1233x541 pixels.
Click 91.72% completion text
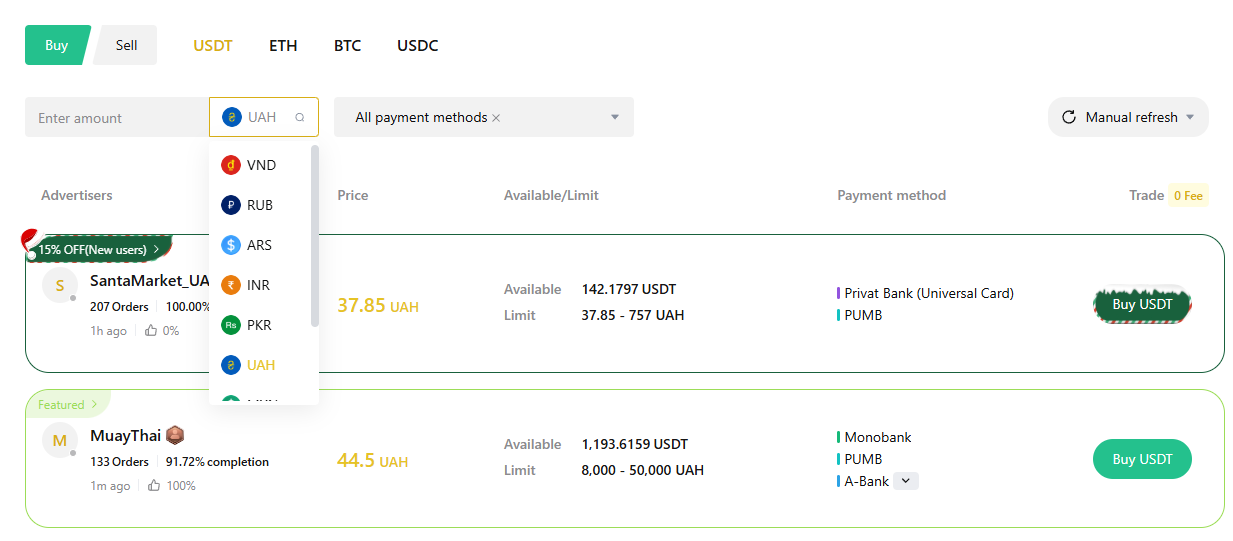click(217, 462)
